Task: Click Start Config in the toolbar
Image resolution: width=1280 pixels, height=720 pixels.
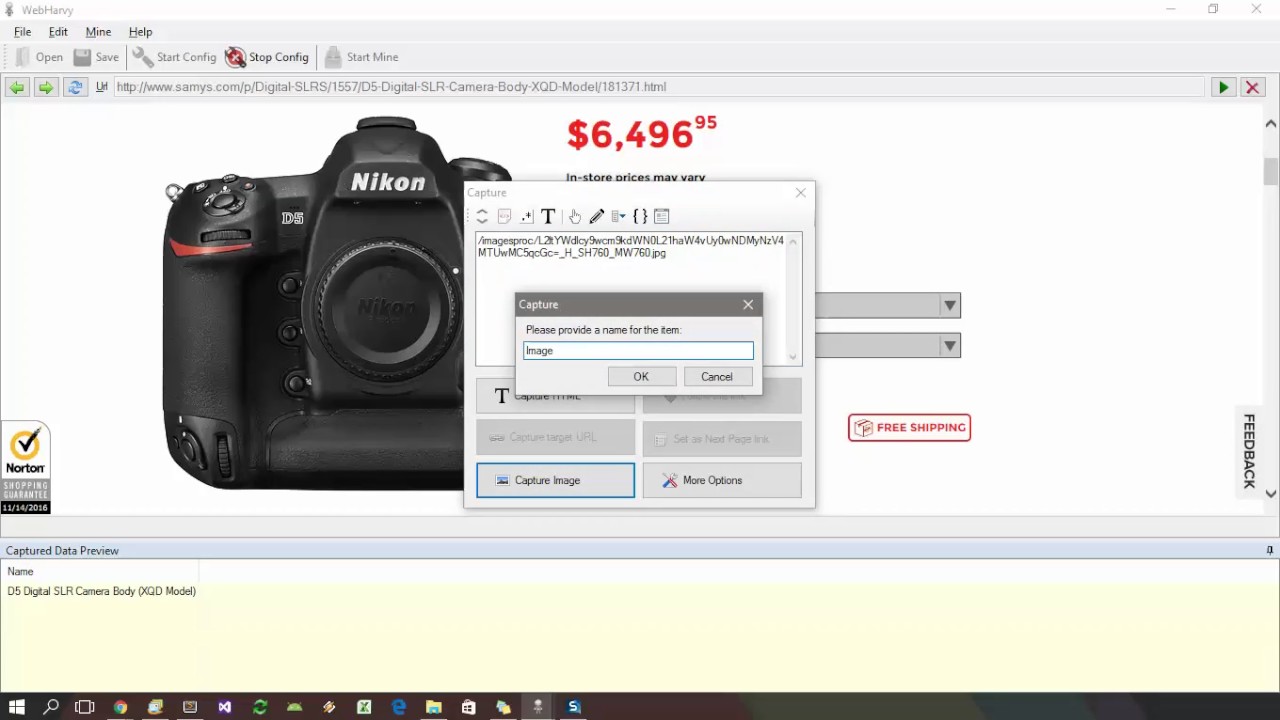Action: (175, 57)
